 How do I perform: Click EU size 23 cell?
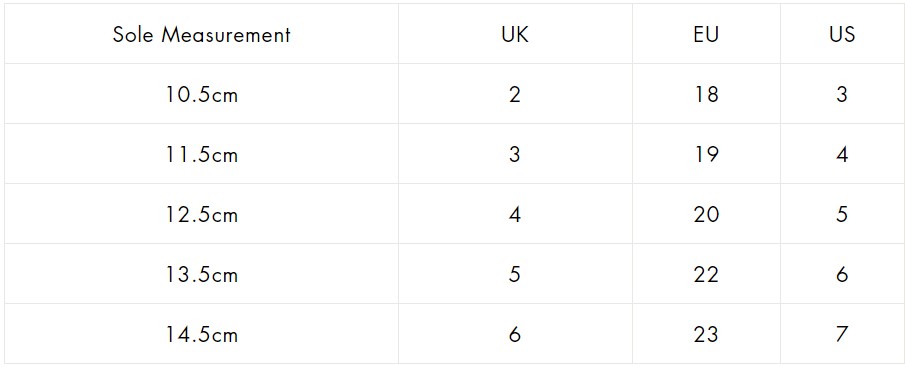click(706, 335)
